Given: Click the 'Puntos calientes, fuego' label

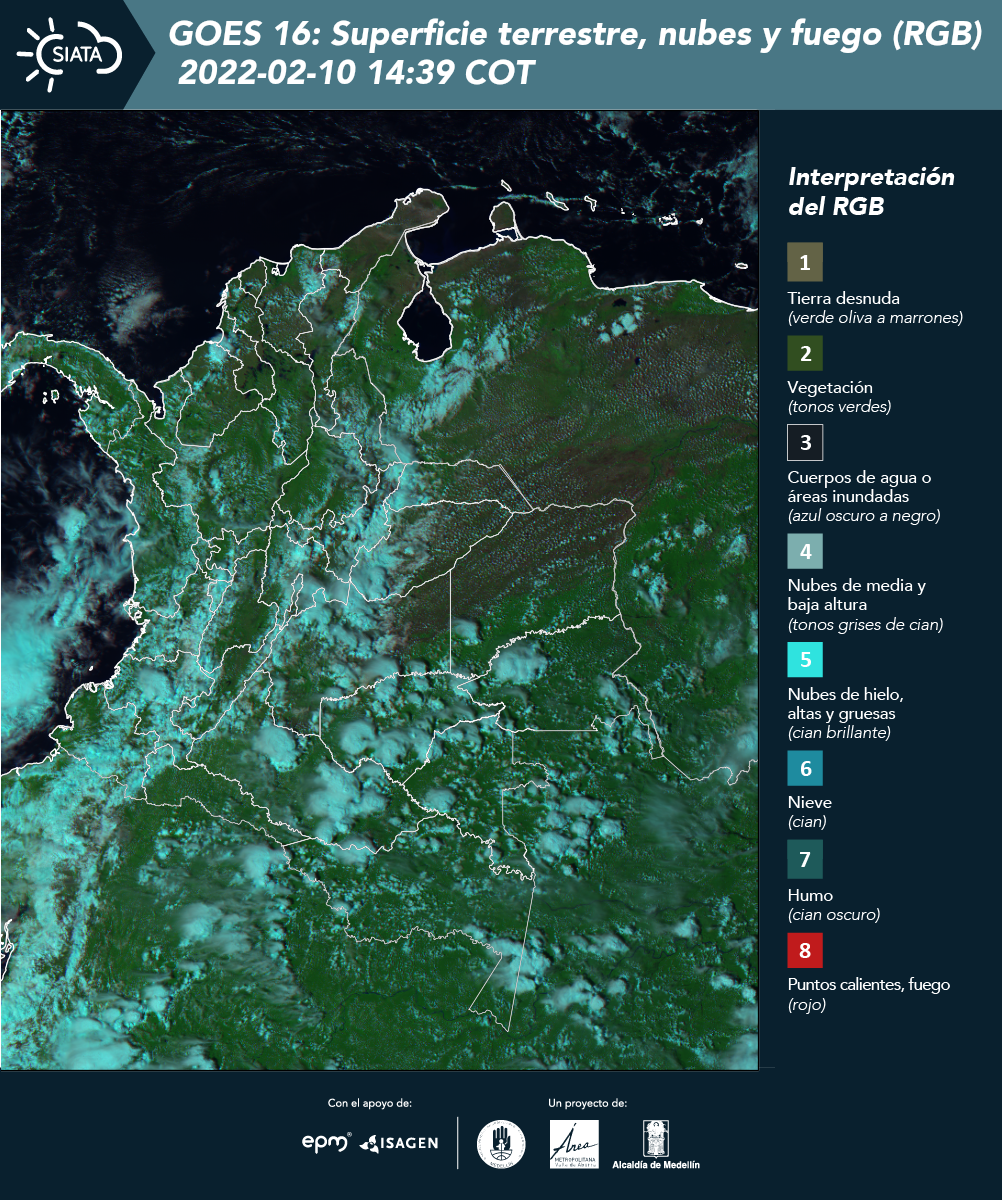Looking at the screenshot, I should (869, 984).
